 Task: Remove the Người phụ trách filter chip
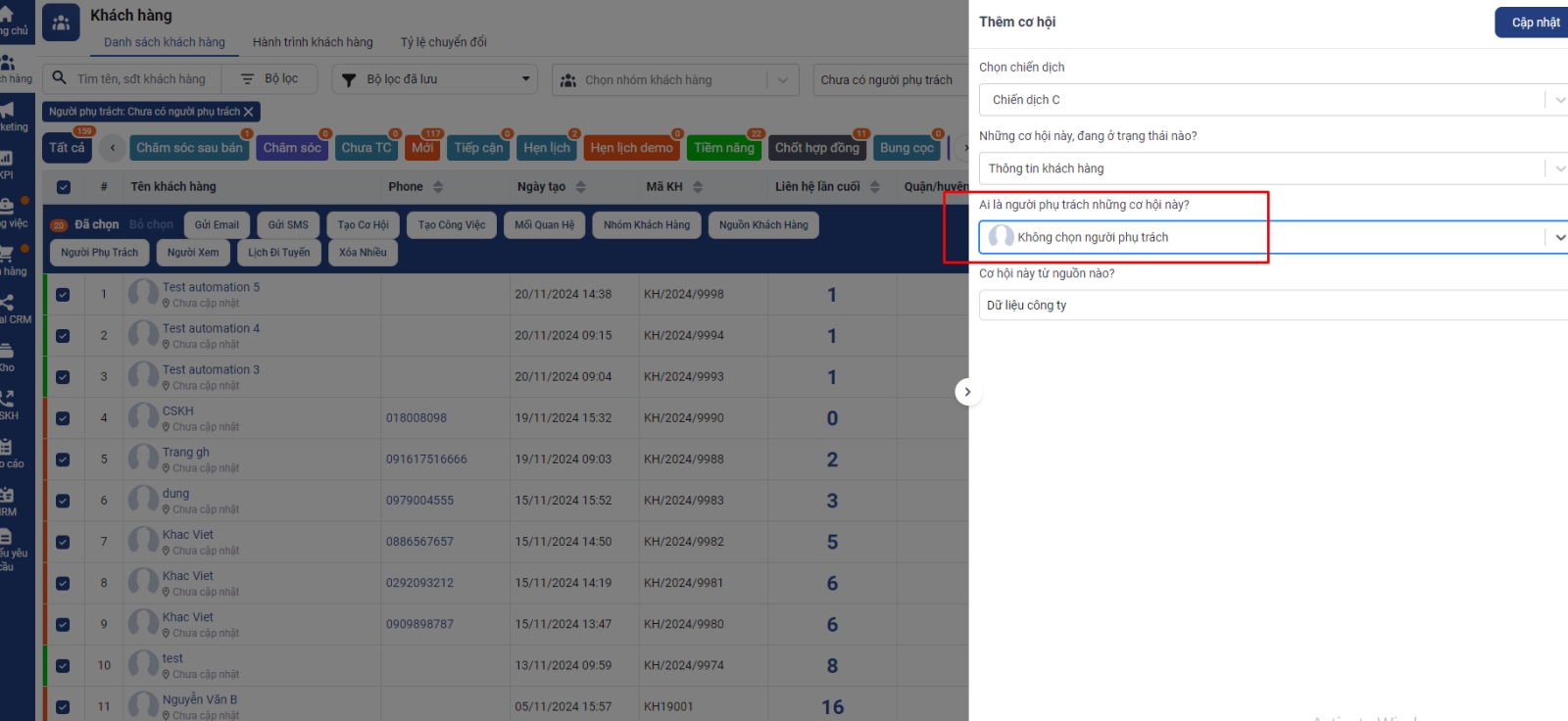tap(249, 112)
